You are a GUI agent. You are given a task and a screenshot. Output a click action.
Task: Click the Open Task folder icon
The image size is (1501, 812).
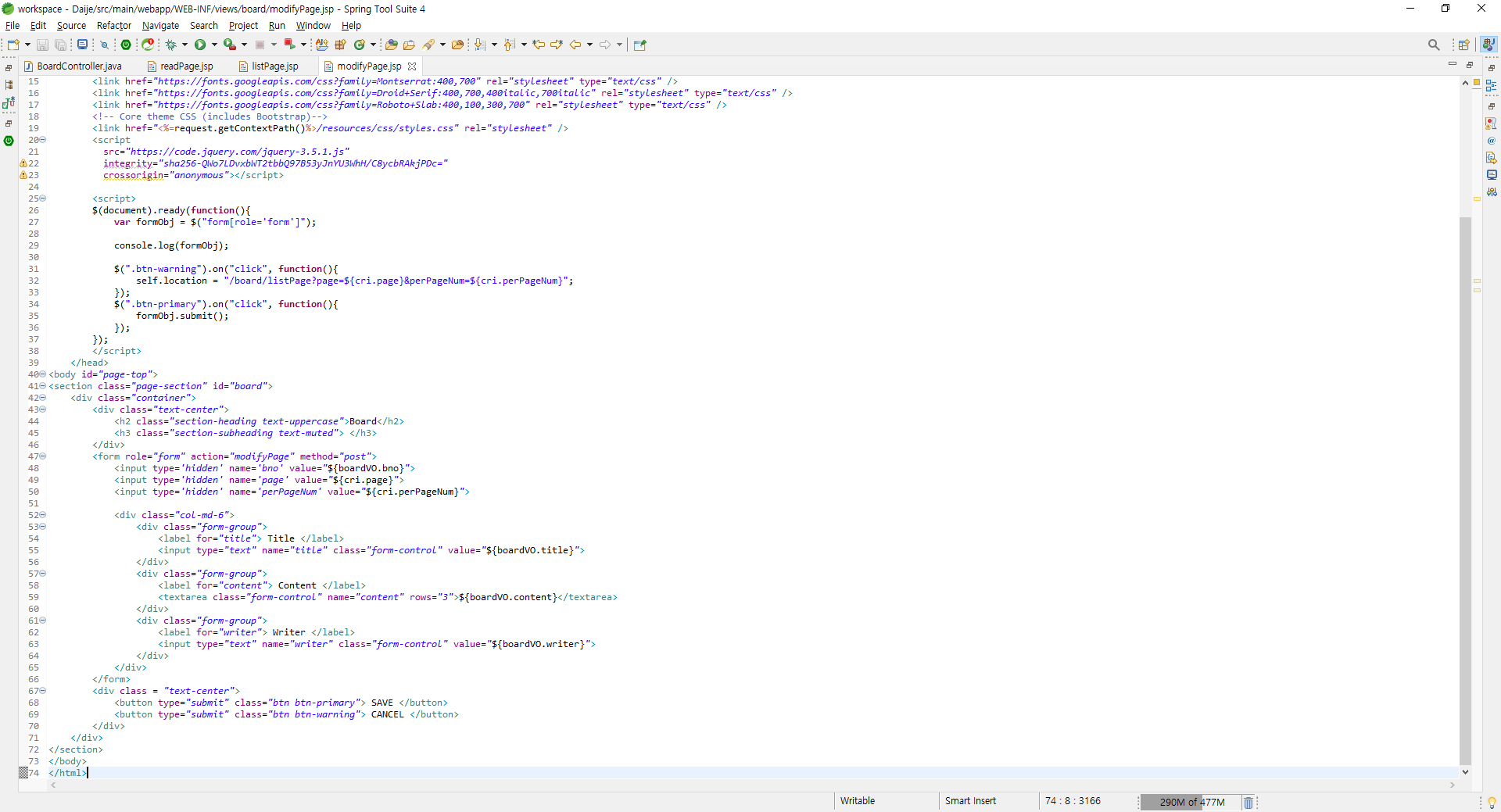click(x=409, y=45)
